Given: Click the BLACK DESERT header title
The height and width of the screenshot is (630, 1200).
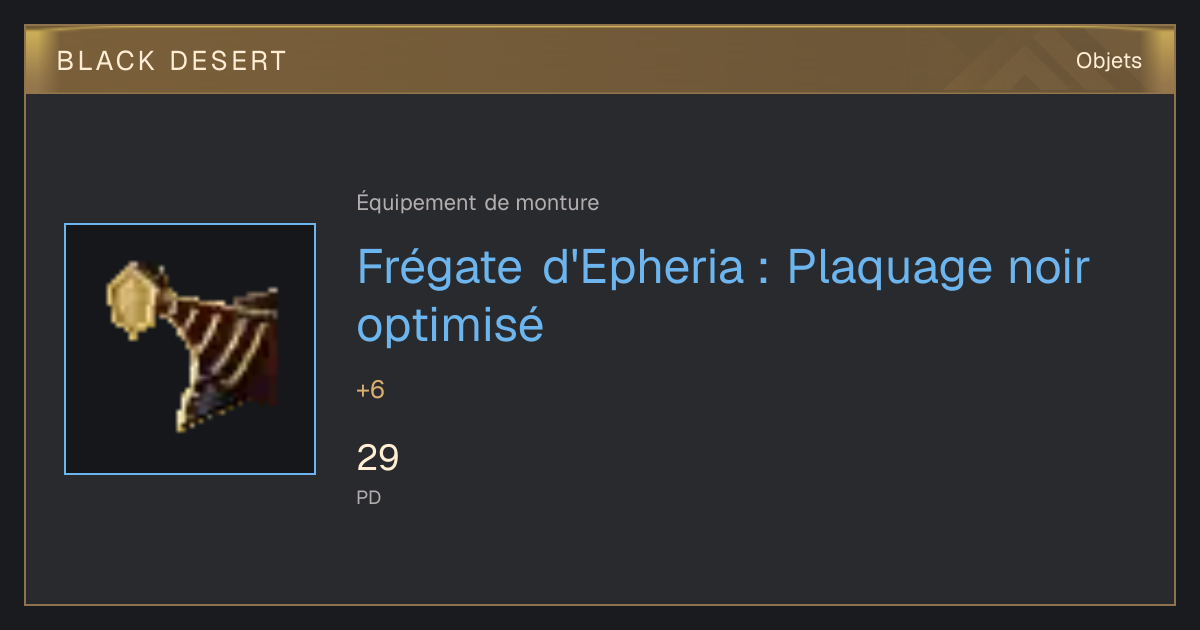Looking at the screenshot, I should [172, 61].
